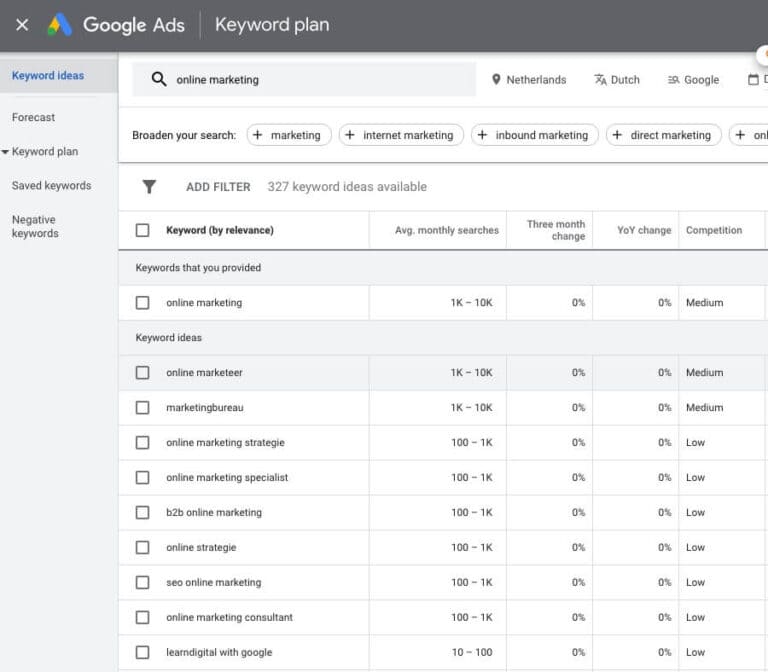Sort by Avg. monthly searches column
This screenshot has width=768, height=672.
point(446,230)
